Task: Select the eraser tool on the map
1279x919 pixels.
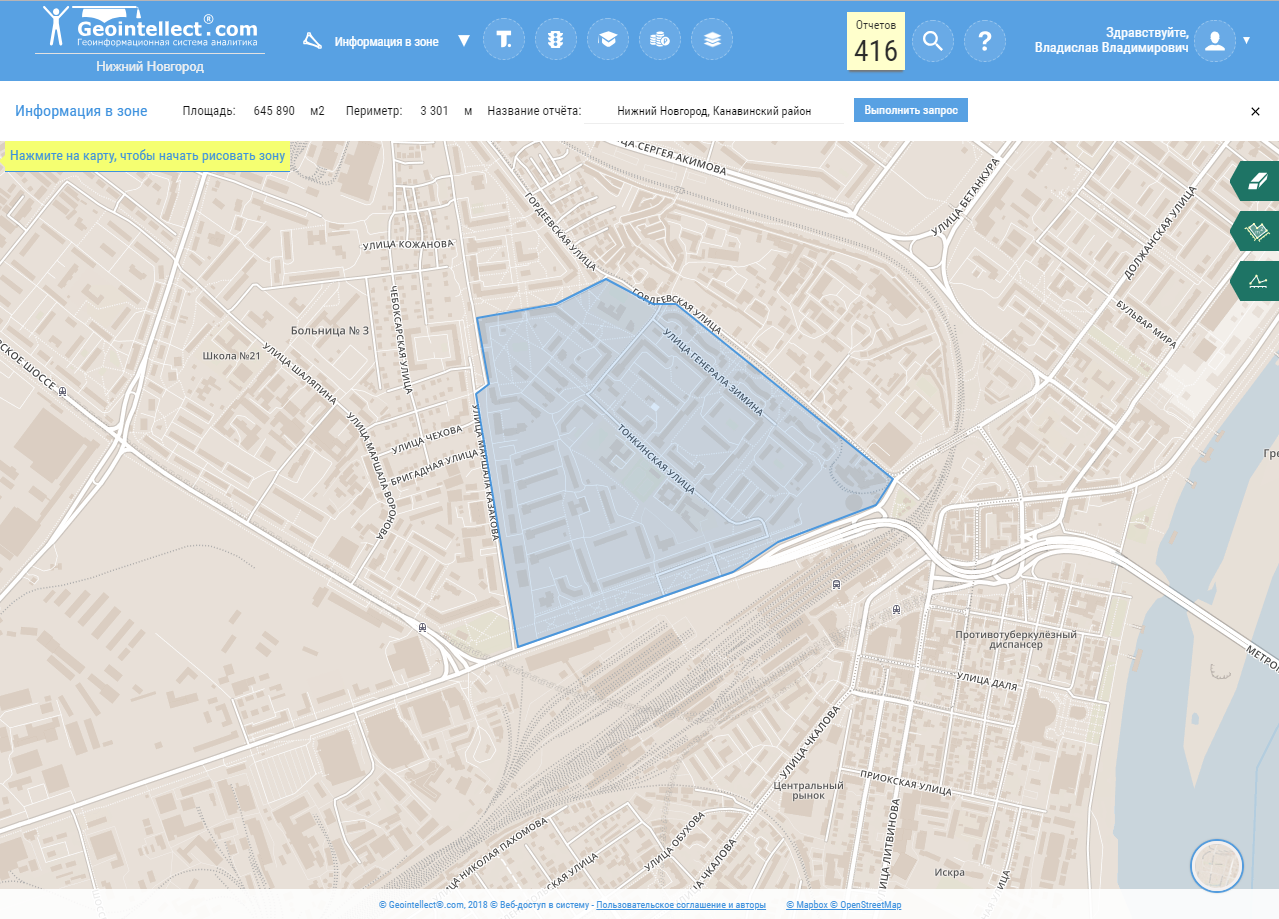Action: point(1256,181)
